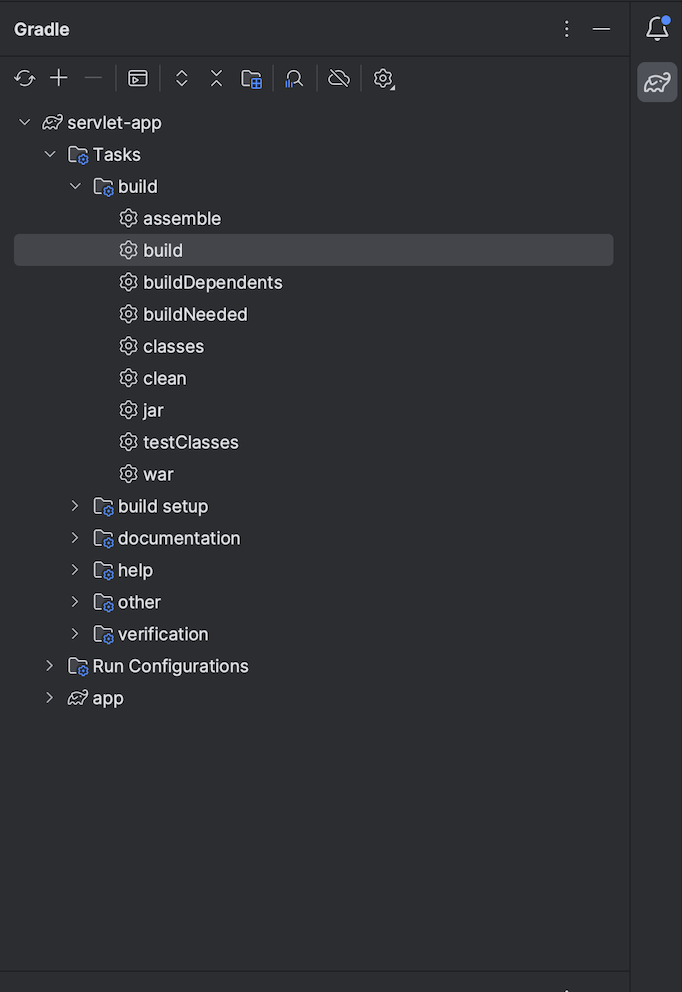This screenshot has width=682, height=992.
Task: Collapse the build task group
Action: point(75,186)
